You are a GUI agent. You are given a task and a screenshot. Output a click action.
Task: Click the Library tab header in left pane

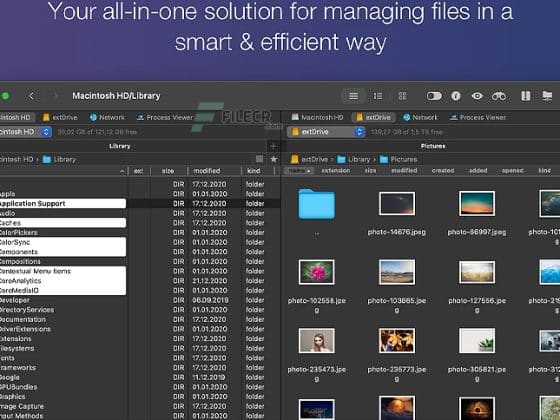(120, 146)
